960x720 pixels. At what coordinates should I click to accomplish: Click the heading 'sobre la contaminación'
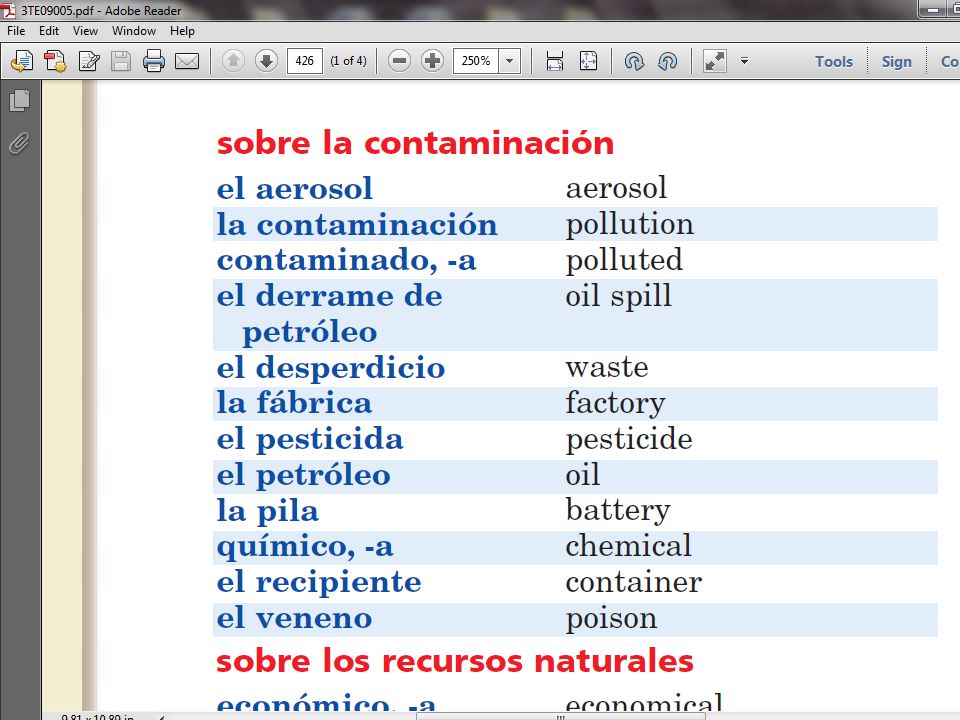tap(415, 143)
